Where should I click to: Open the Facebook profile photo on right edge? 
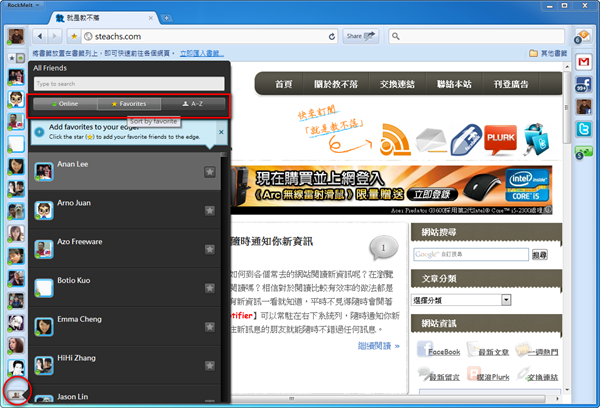click(x=584, y=107)
